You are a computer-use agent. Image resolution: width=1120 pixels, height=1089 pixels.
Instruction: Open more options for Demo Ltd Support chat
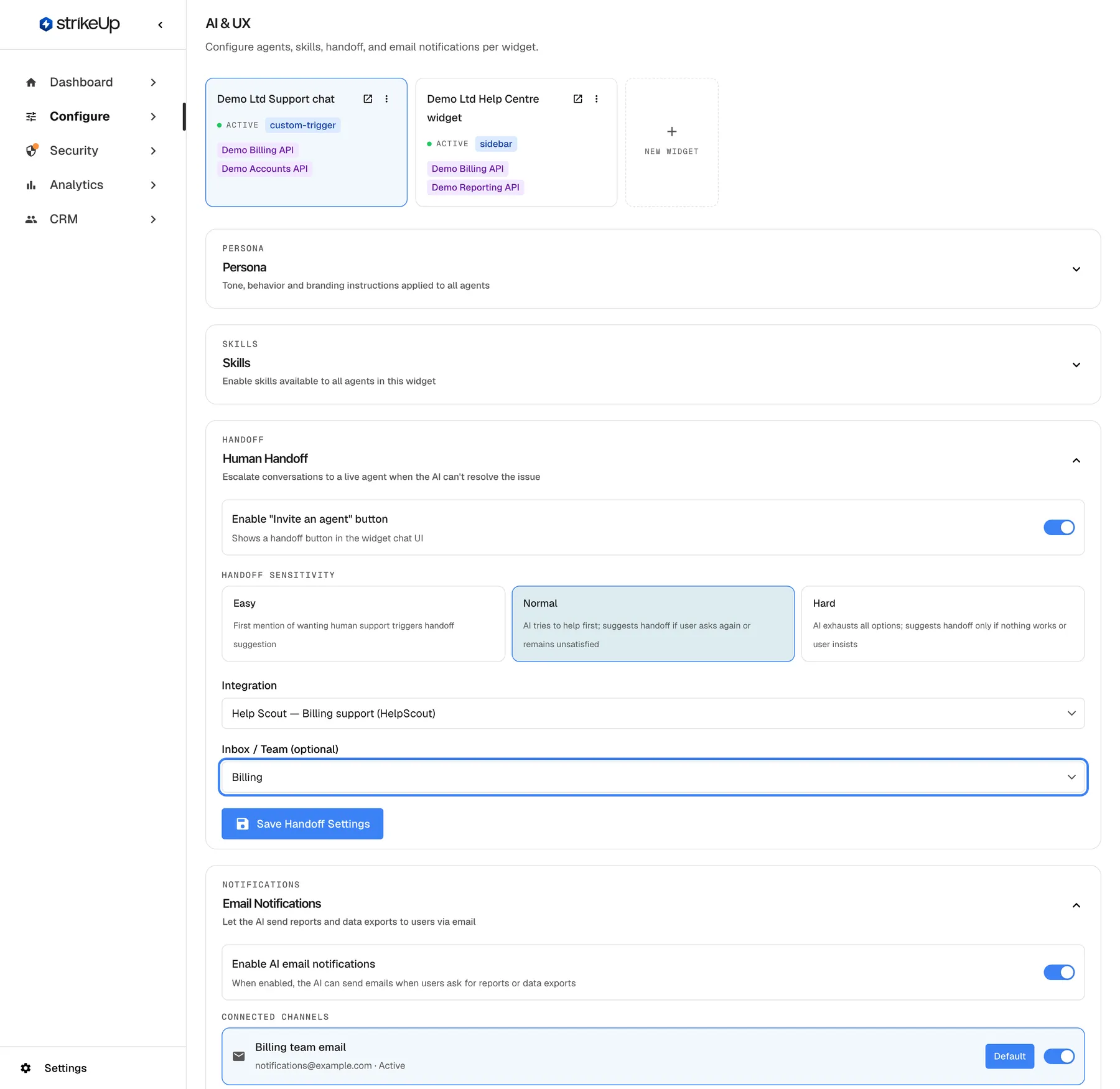(386, 99)
